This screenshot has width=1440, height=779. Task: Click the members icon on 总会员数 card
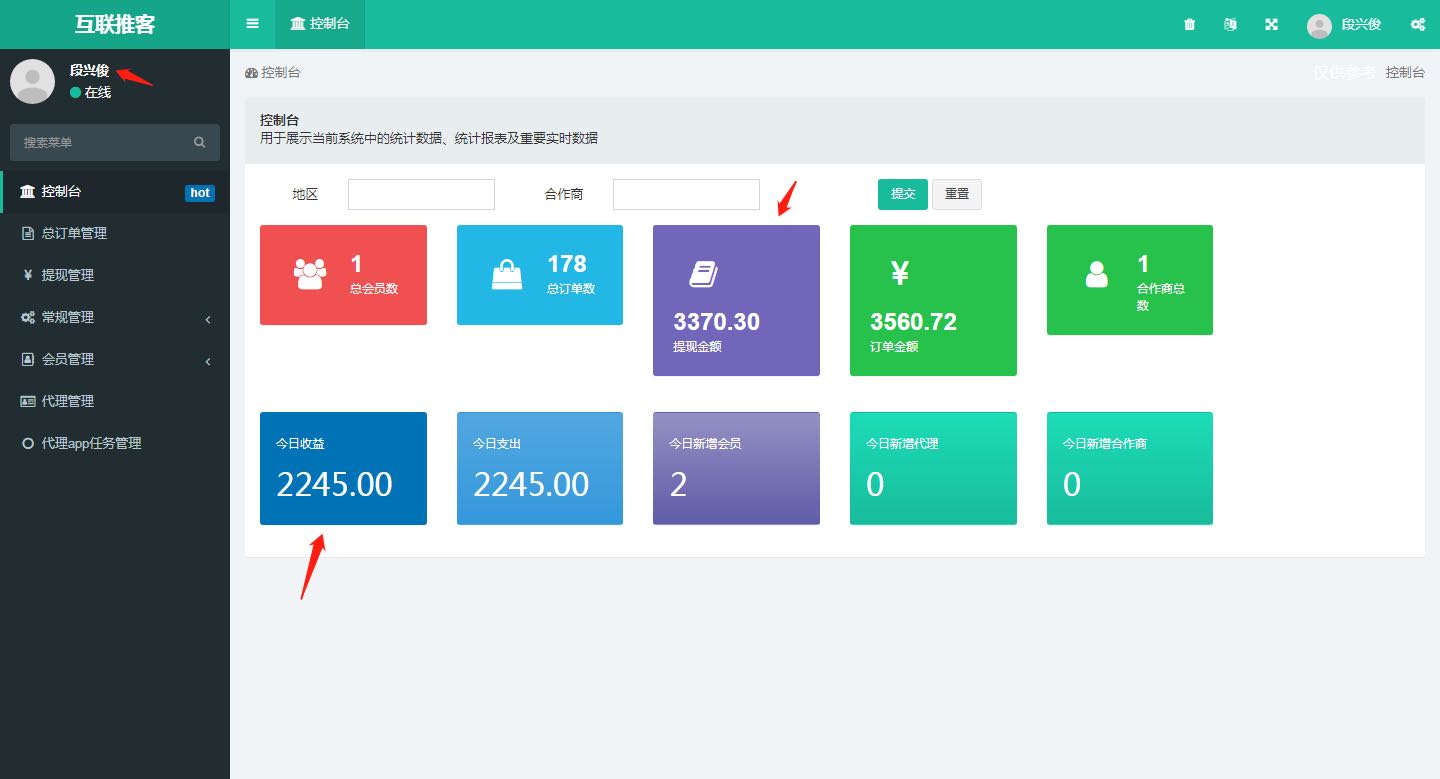(310, 274)
